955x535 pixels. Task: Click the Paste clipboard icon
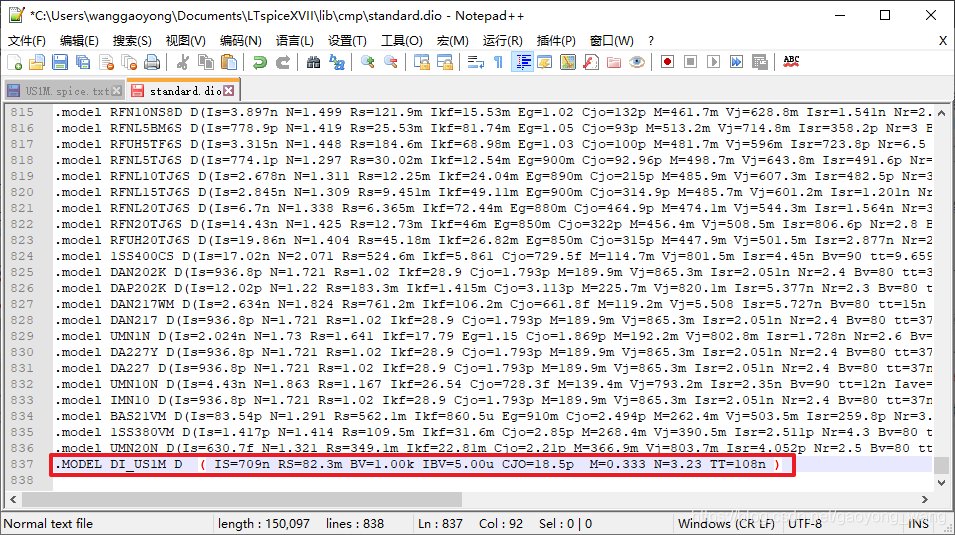point(229,62)
